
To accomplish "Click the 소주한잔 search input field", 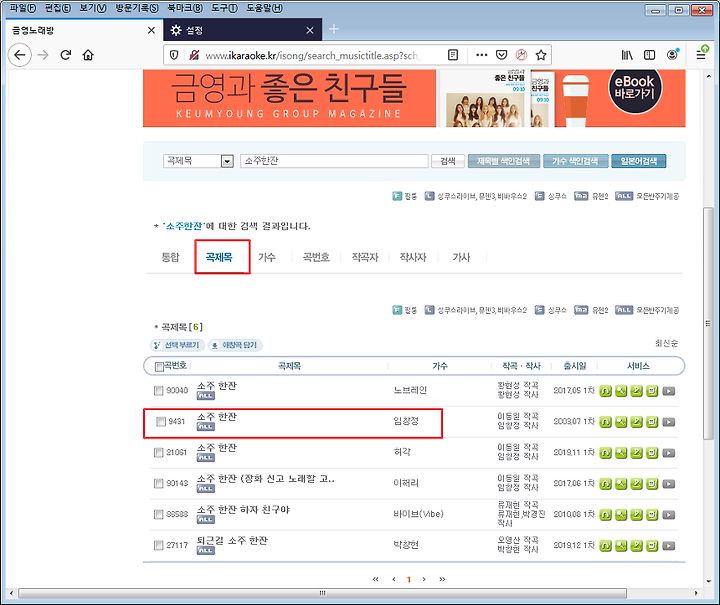I will (334, 161).
